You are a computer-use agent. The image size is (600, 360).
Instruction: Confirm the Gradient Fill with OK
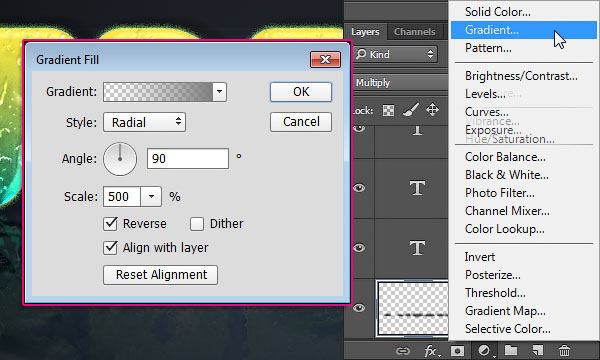click(301, 92)
